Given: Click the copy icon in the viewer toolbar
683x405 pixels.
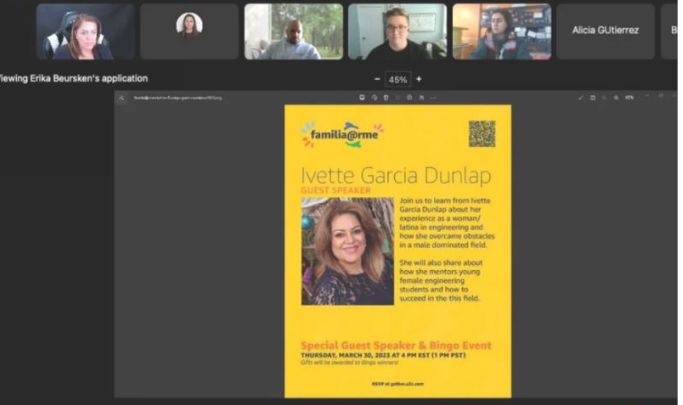Looking at the screenshot, I should pyautogui.click(x=373, y=98).
